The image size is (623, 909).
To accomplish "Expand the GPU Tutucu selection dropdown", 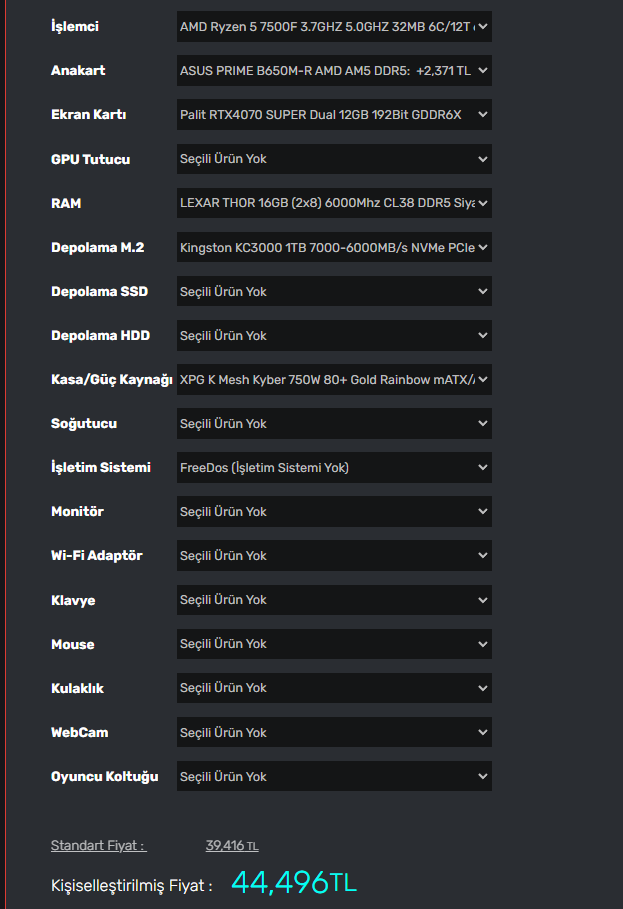I will click(334, 159).
